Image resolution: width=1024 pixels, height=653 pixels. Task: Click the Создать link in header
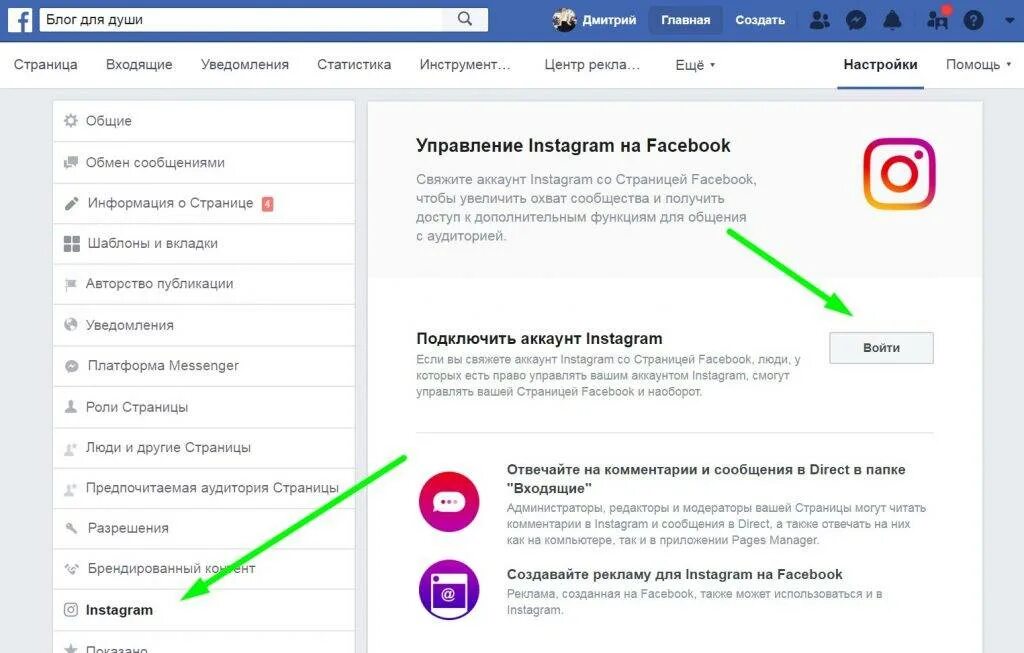tap(760, 20)
